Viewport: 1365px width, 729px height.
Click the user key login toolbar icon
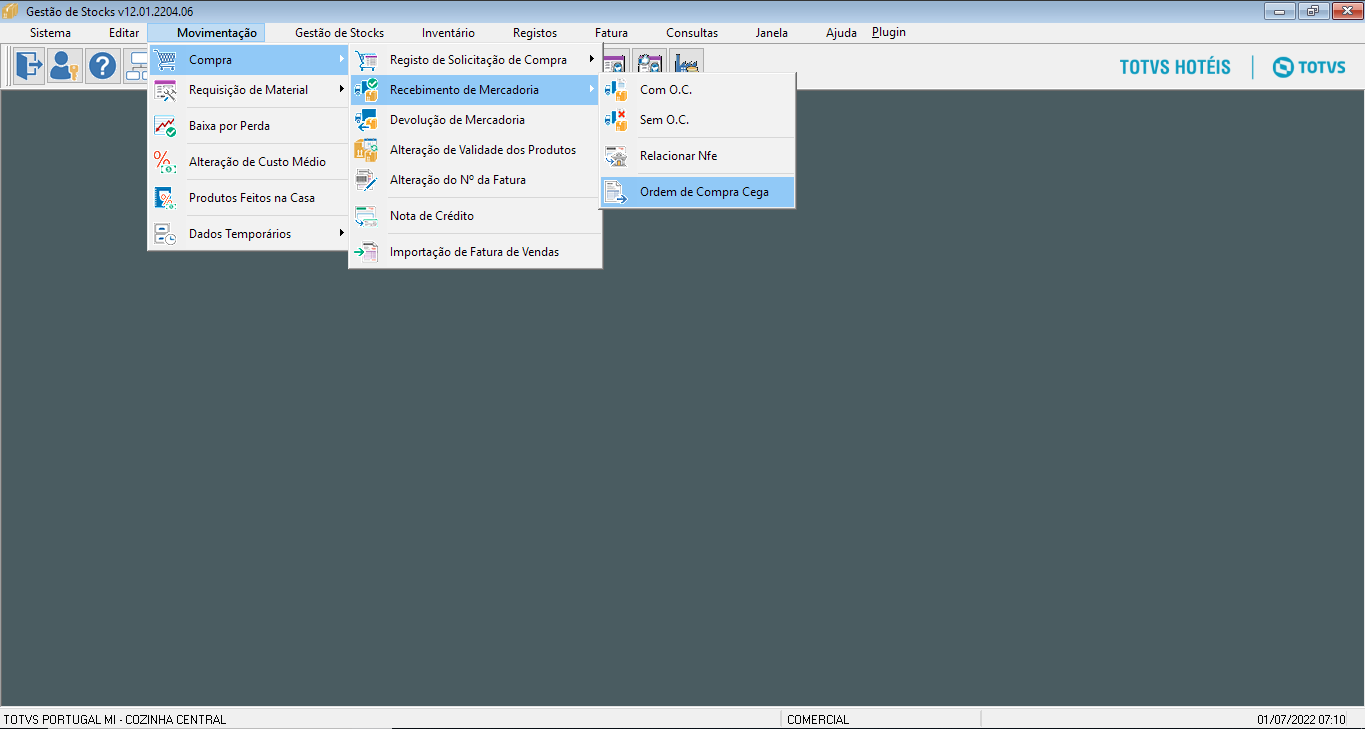click(65, 66)
